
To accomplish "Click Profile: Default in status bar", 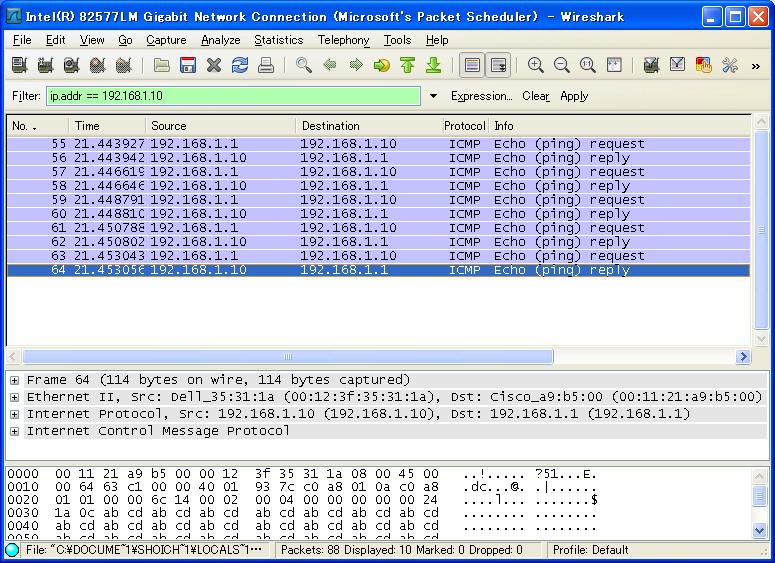I will (590, 550).
